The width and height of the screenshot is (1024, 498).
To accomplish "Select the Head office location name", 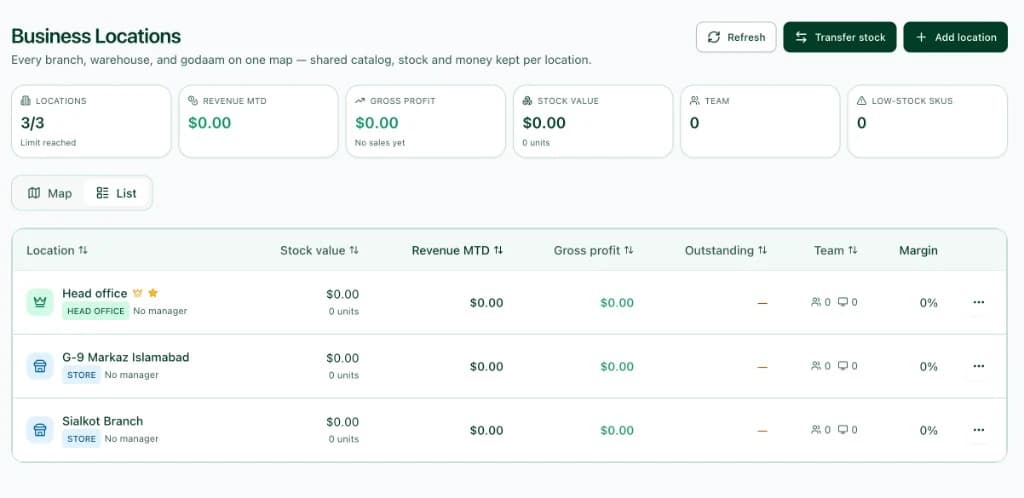I will [95, 293].
